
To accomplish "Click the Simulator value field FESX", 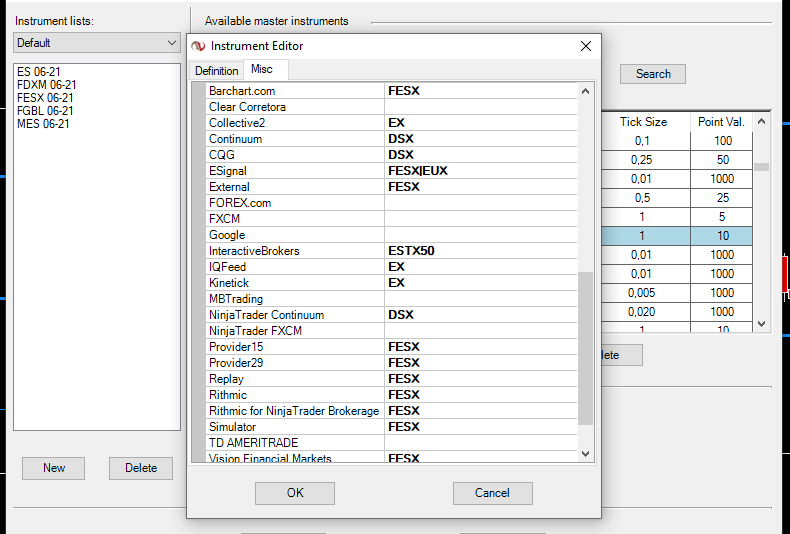I will pyautogui.click(x=481, y=427).
